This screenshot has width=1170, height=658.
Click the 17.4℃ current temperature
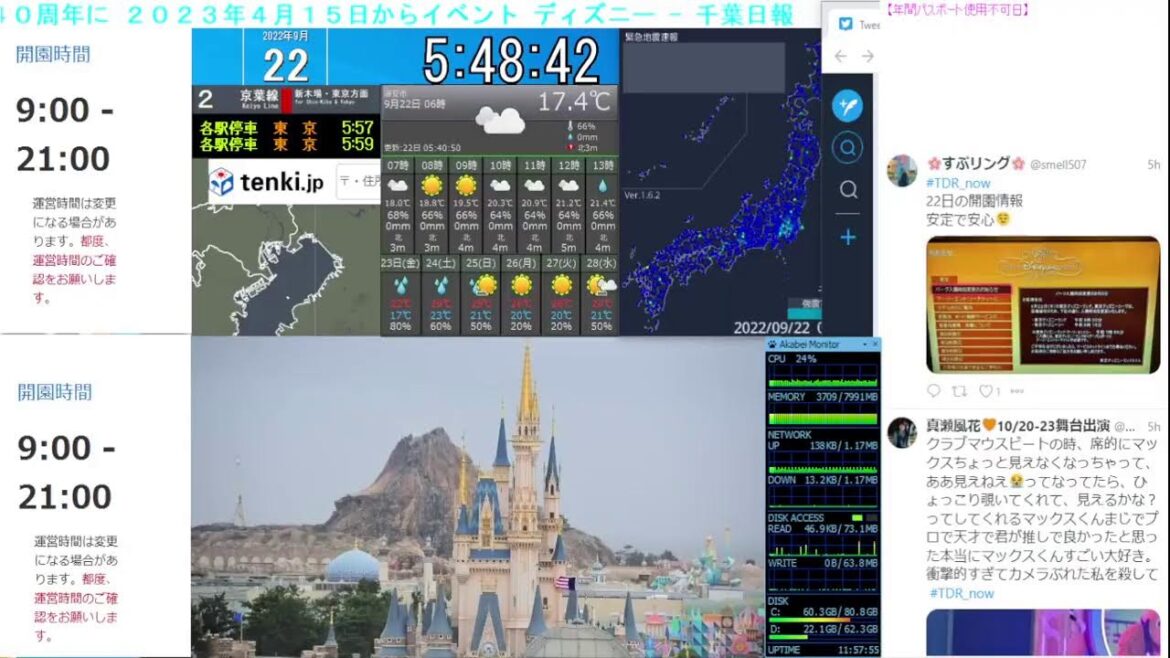click(574, 101)
